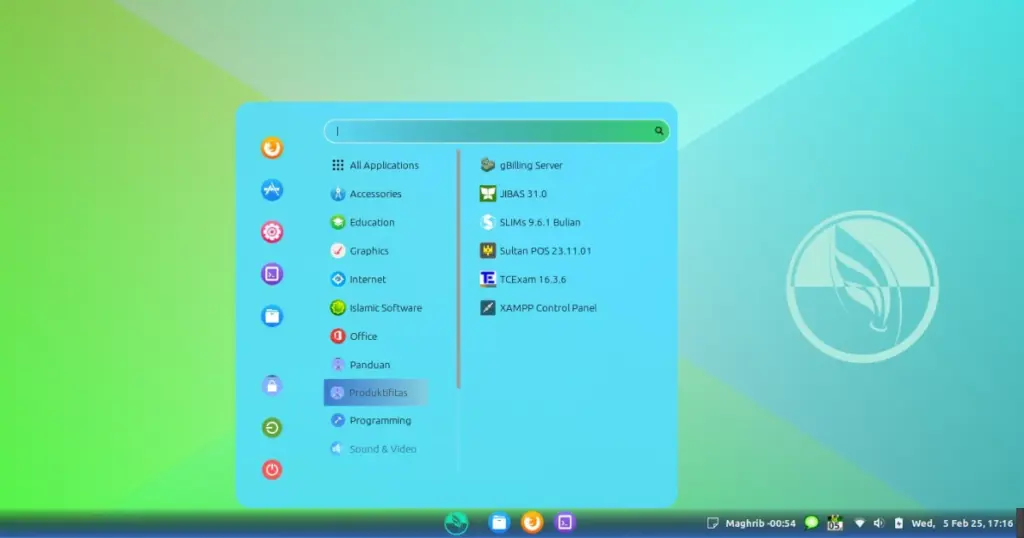Click the green logout icon
This screenshot has height=538, width=1024.
(x=272, y=428)
